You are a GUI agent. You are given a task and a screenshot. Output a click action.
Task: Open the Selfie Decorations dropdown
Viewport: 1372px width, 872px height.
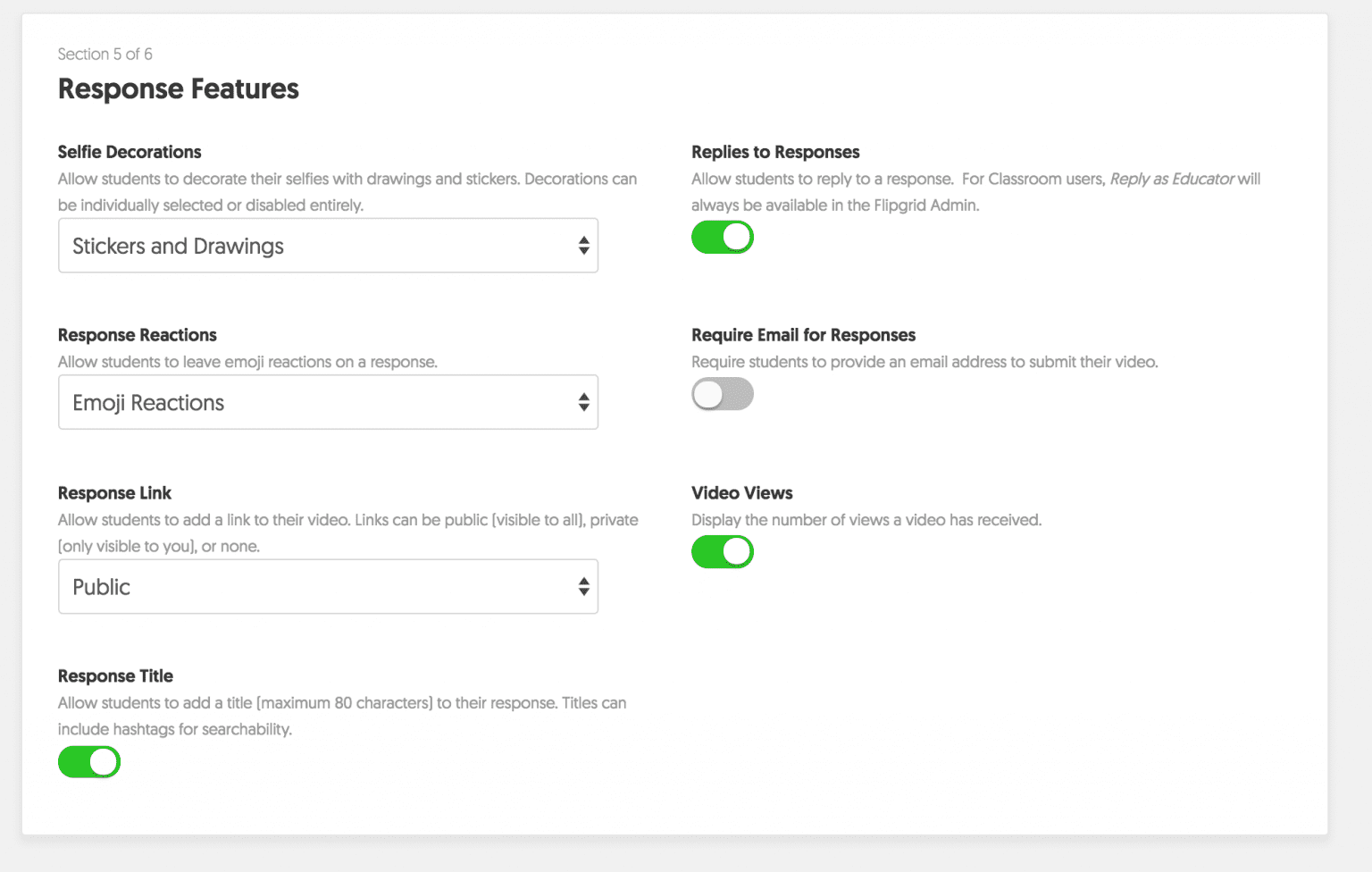(328, 245)
